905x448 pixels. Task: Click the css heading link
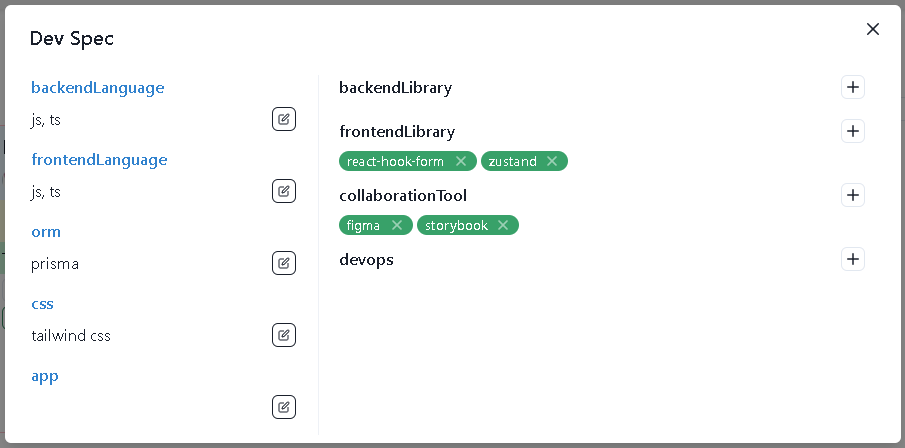tap(42, 304)
